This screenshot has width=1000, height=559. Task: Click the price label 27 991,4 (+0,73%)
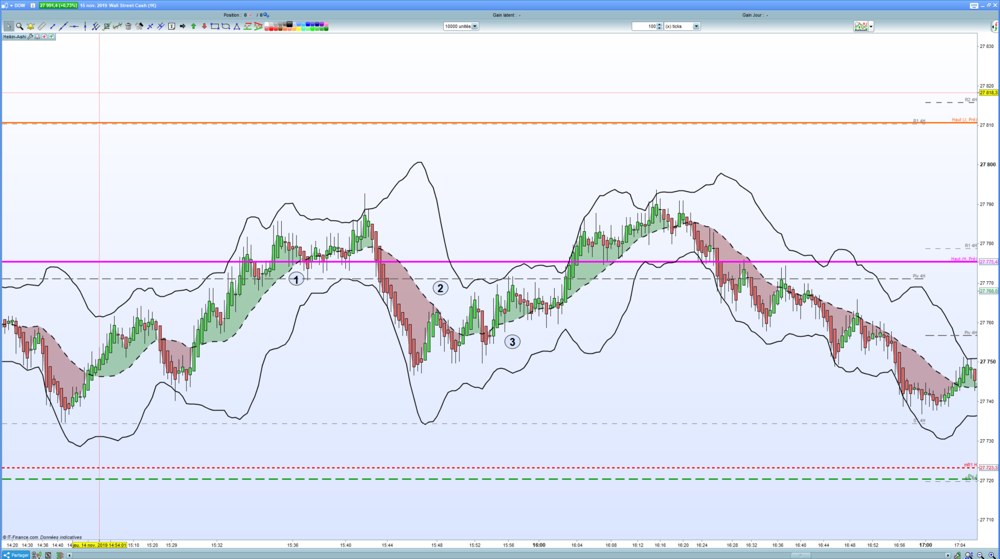(58, 5)
